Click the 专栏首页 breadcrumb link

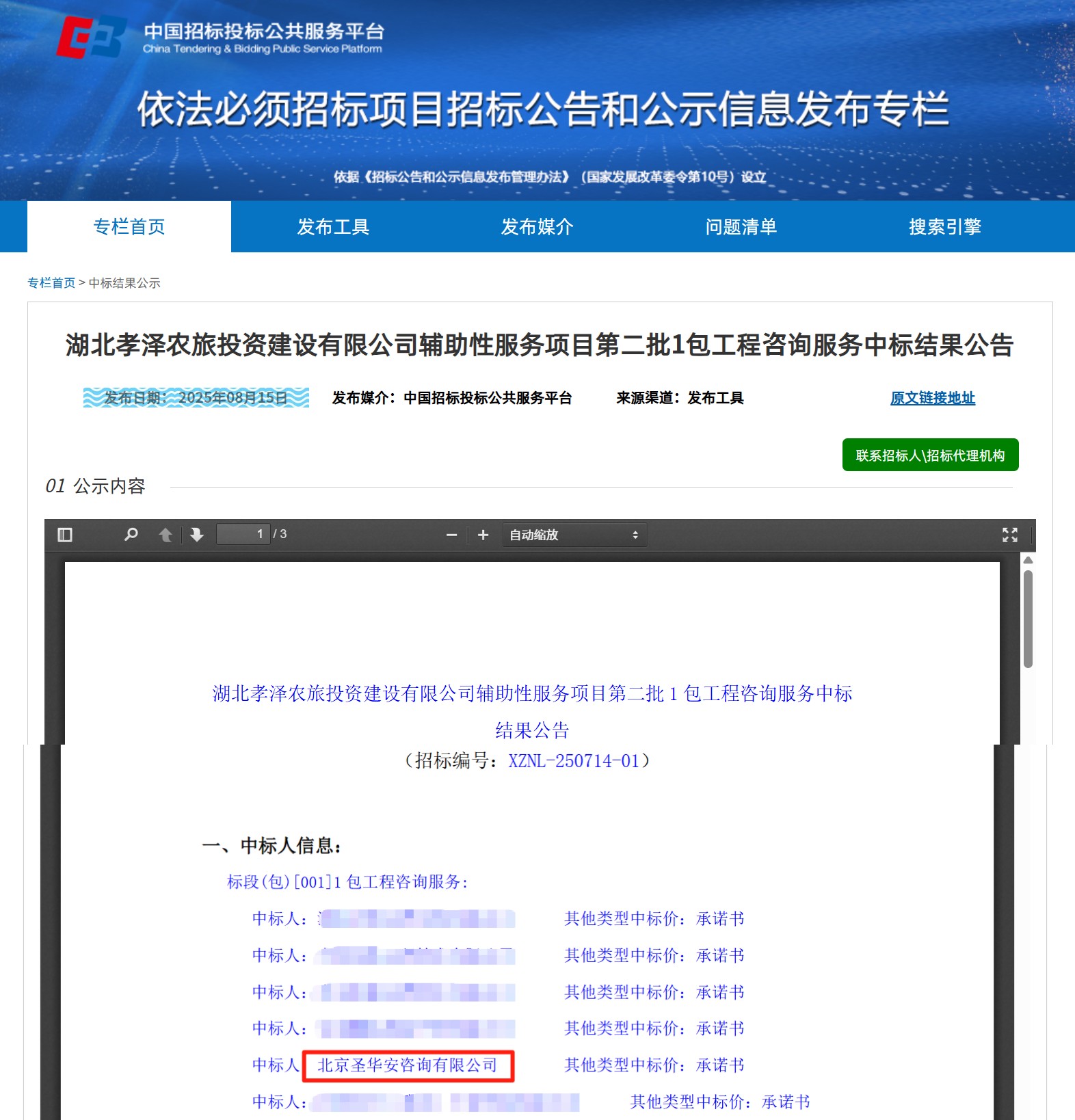tap(51, 283)
